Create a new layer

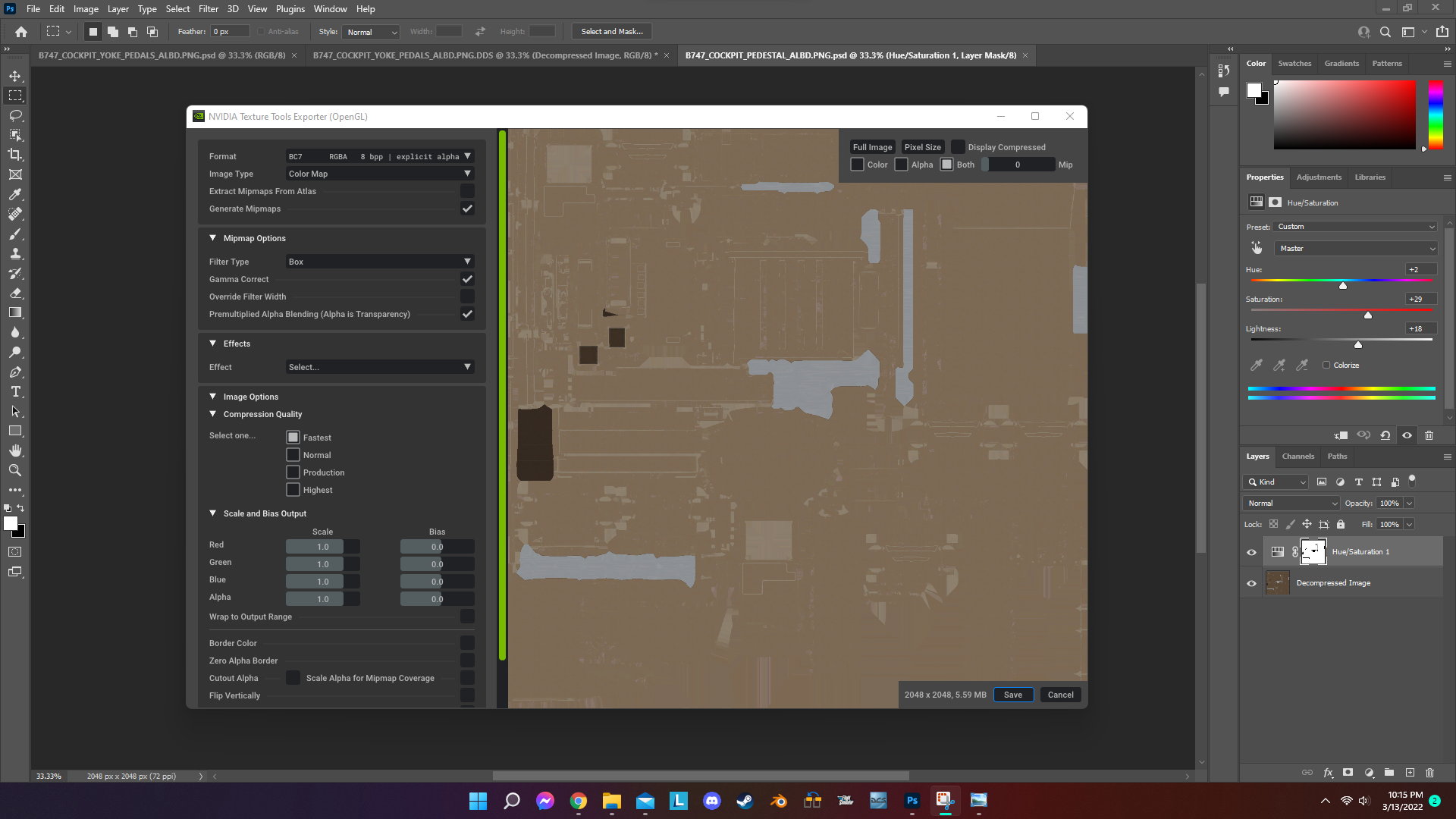(1410, 772)
